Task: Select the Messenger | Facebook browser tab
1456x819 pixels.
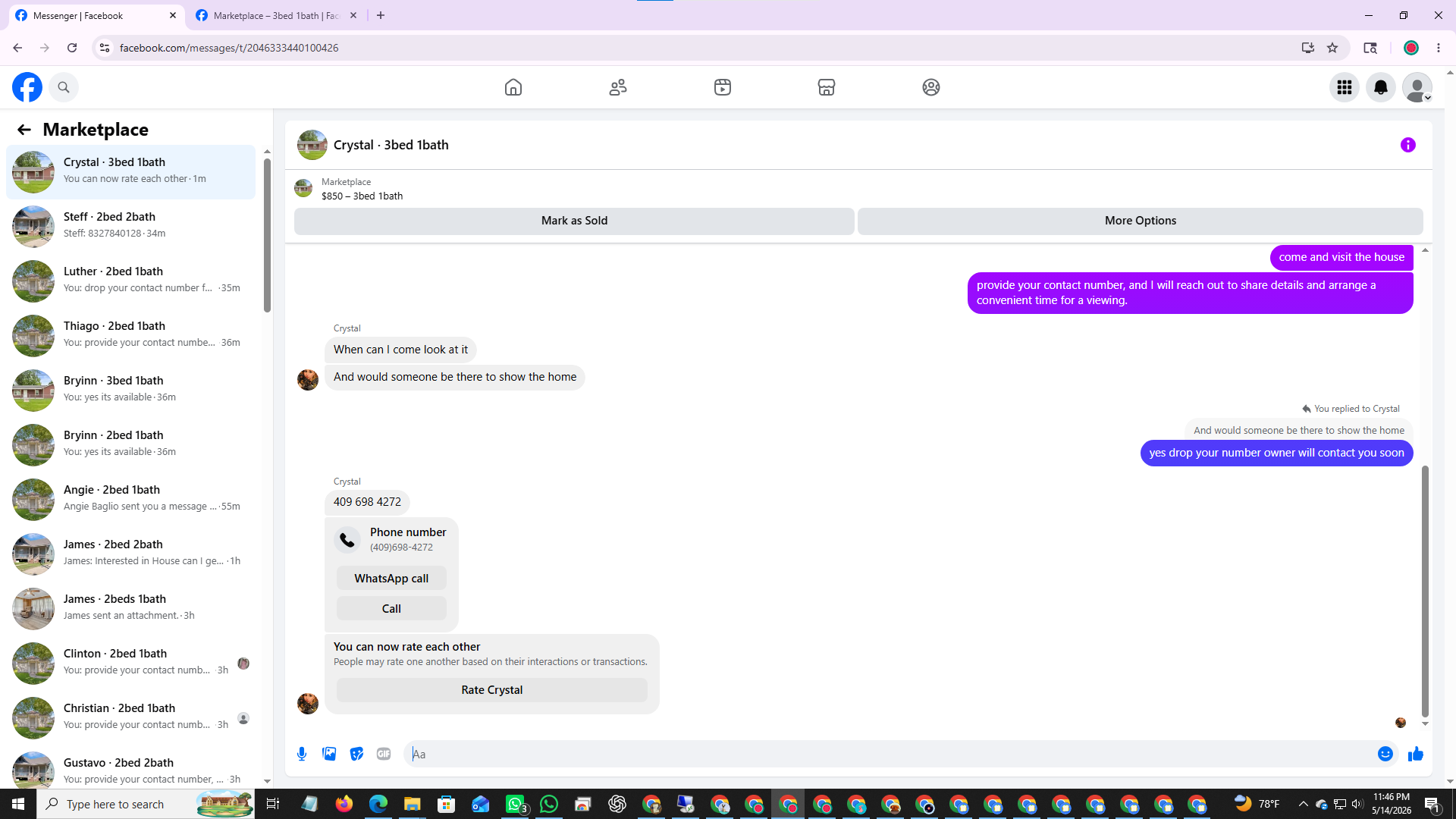Action: click(x=96, y=16)
